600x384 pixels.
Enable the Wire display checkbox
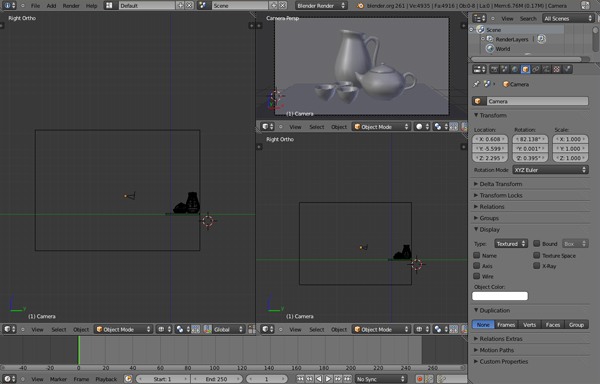click(477, 276)
